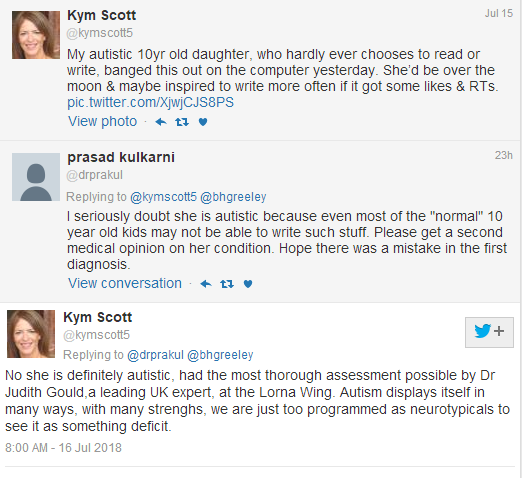Screen dimensions: 522x478
Task: Click the 23h timestamp
Action: point(504,155)
